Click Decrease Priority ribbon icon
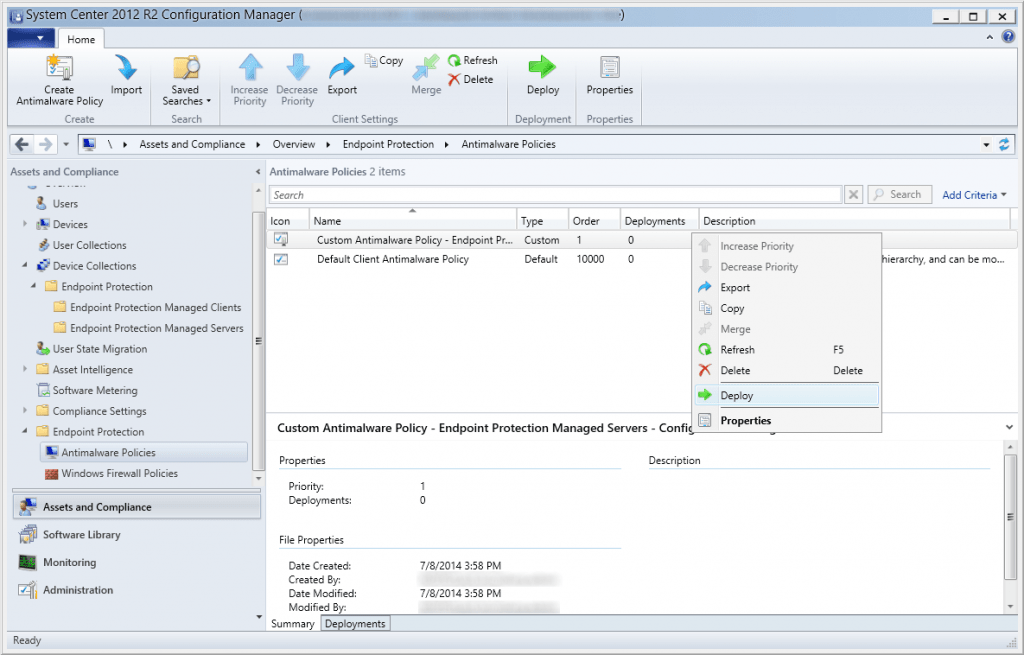The height and width of the screenshot is (655, 1024). 297,68
